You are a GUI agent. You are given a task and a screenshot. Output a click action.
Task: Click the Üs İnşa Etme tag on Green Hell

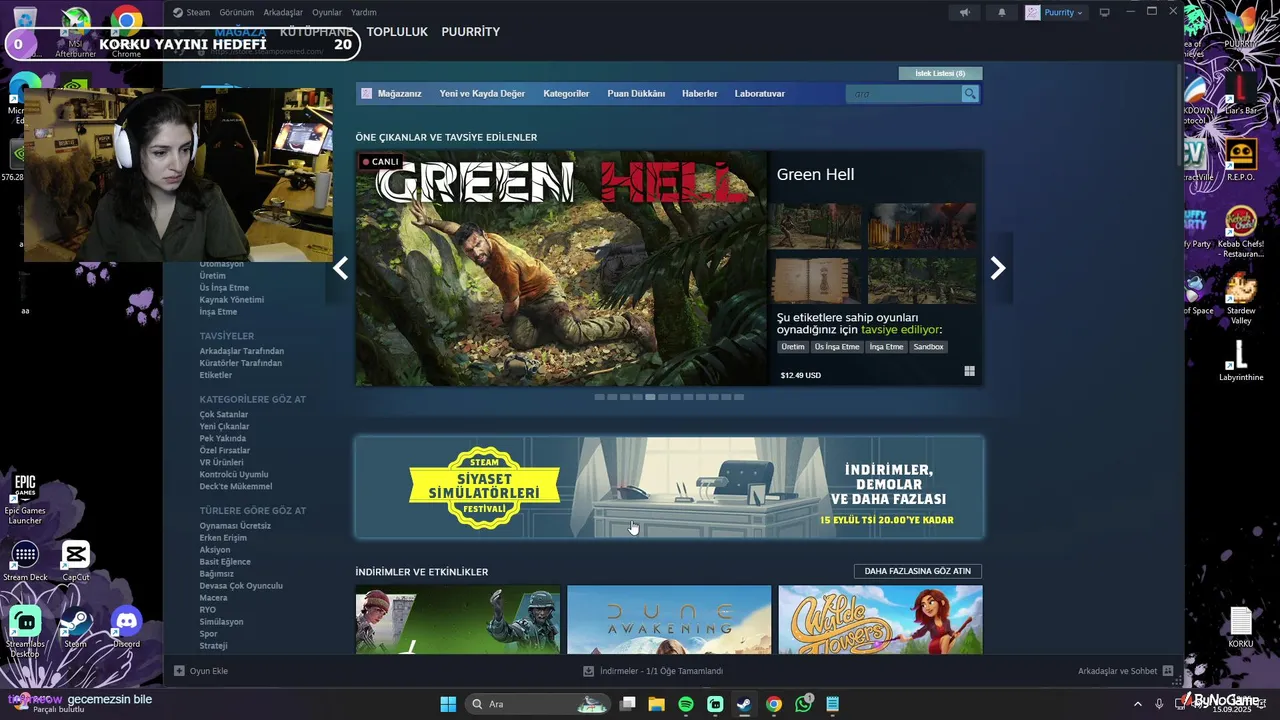[837, 347]
